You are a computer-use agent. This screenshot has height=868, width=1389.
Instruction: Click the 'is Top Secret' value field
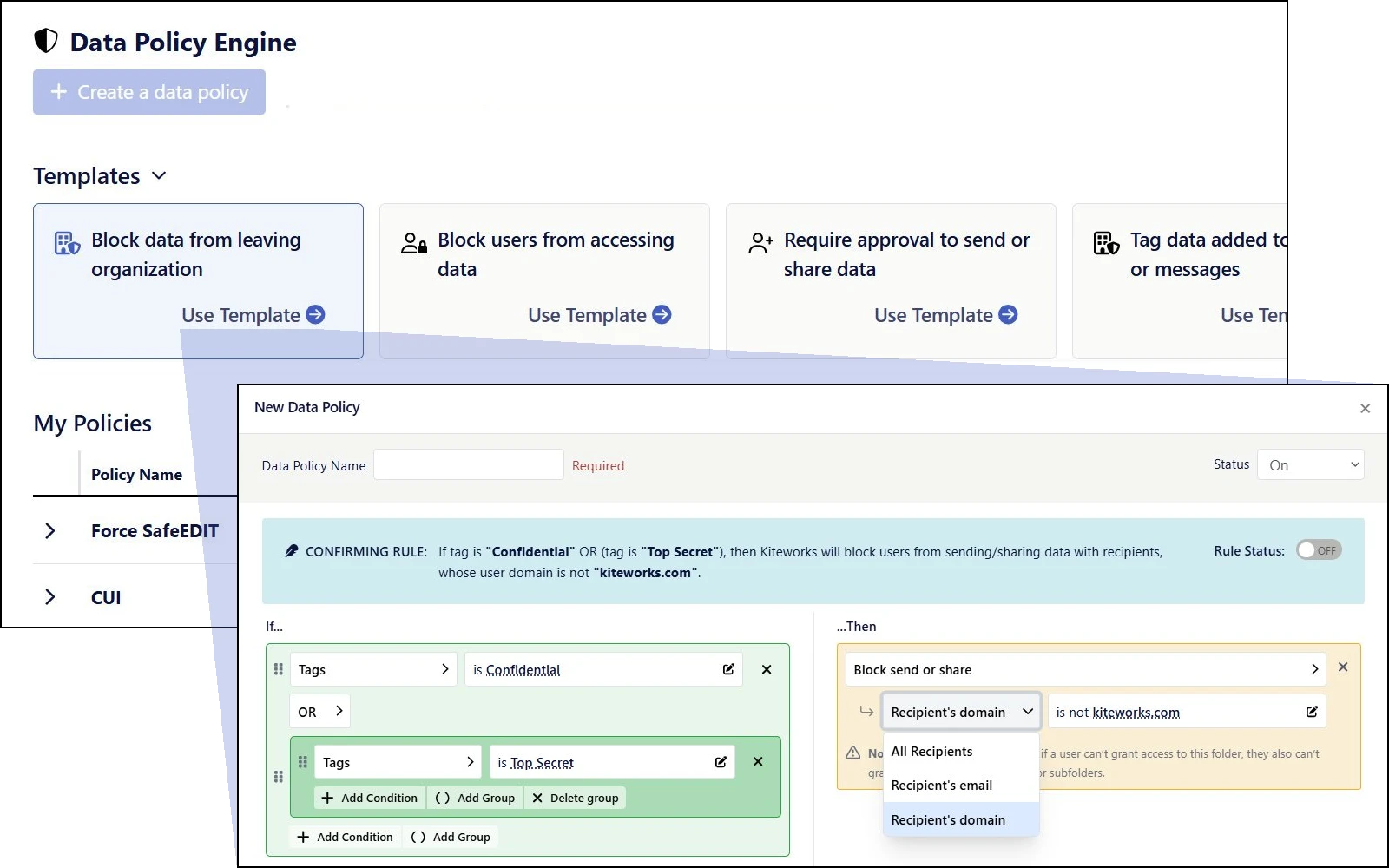click(612, 762)
